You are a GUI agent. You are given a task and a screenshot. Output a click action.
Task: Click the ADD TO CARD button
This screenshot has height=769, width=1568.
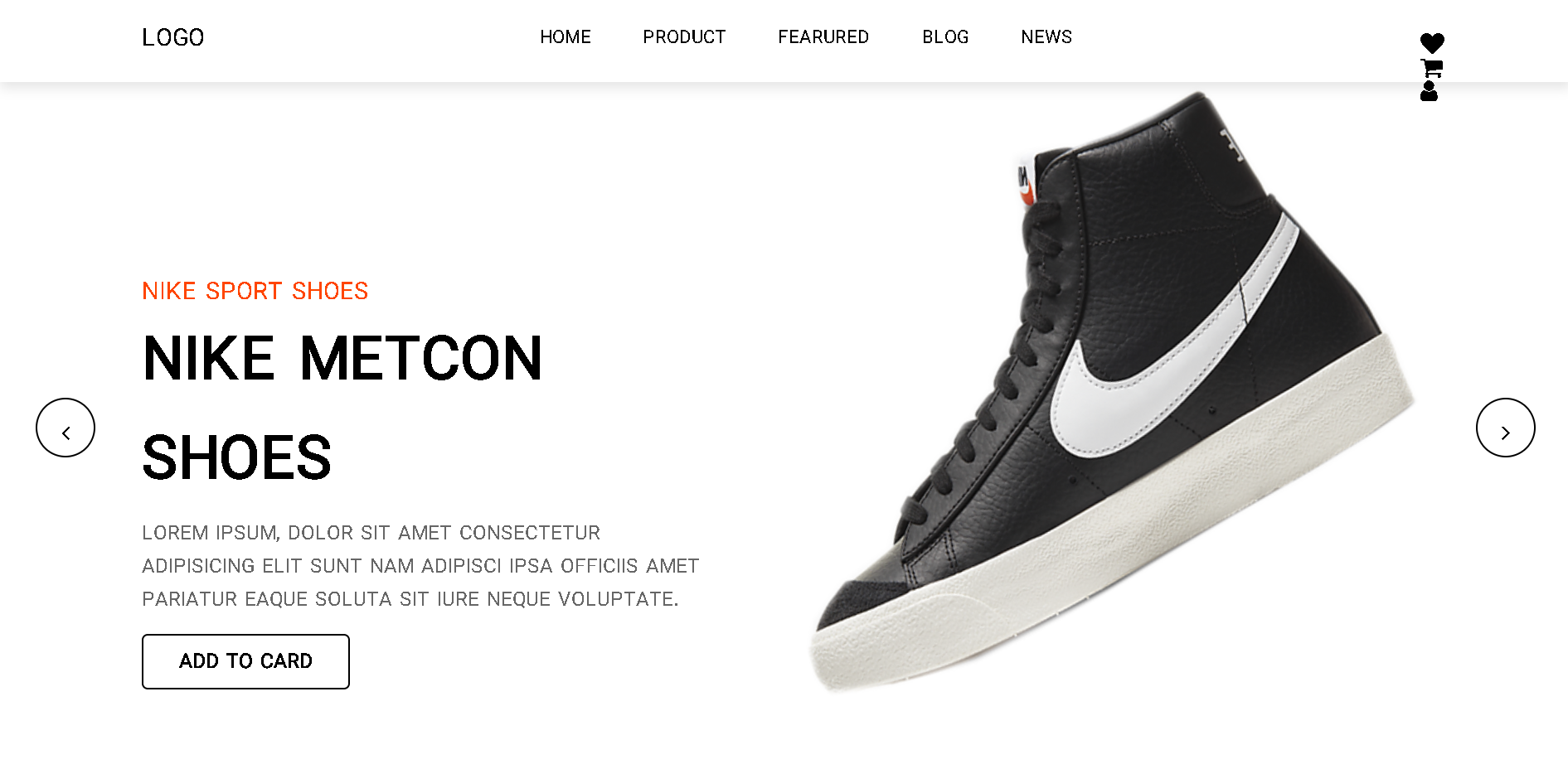(x=245, y=661)
